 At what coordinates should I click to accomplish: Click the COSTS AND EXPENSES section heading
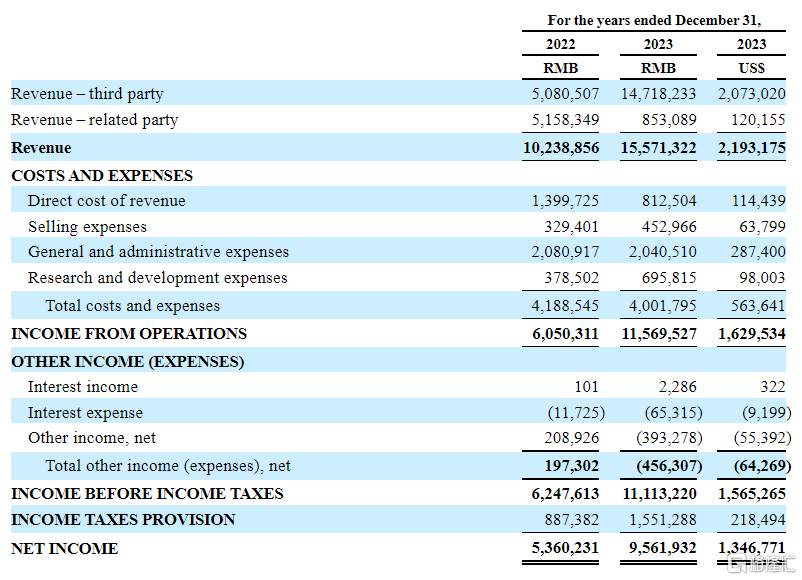coord(102,175)
